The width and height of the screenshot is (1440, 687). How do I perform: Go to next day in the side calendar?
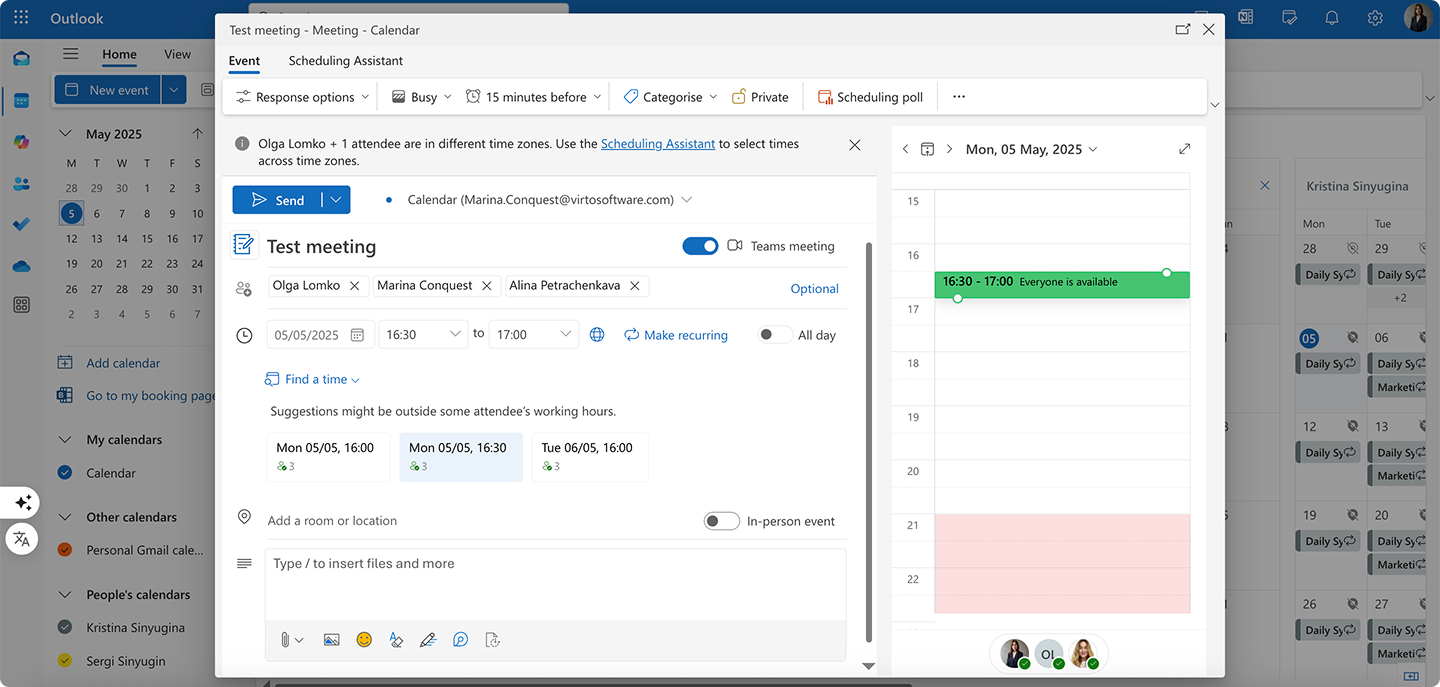pyautogui.click(x=949, y=149)
